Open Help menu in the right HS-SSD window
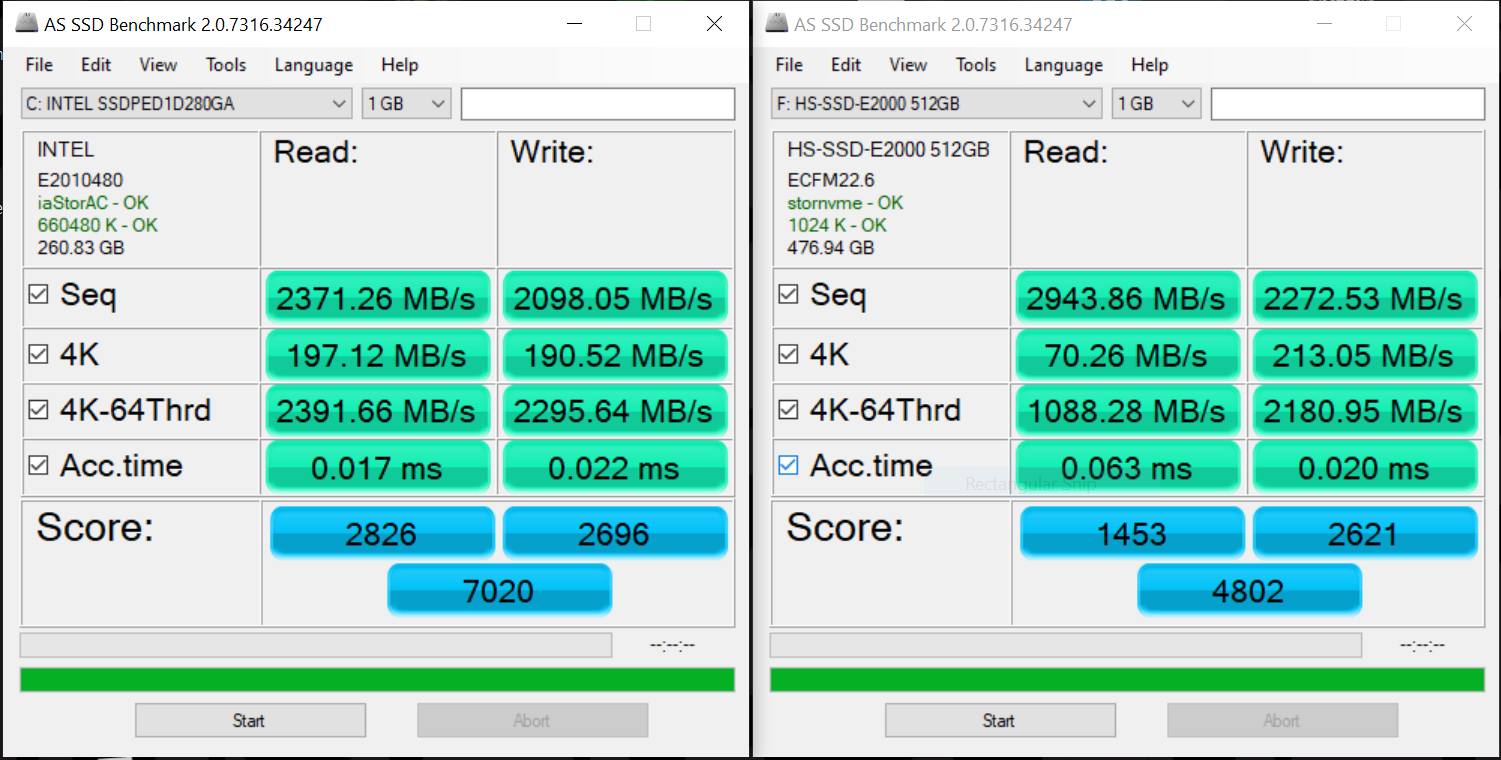The height and width of the screenshot is (760, 1501). coord(1150,65)
